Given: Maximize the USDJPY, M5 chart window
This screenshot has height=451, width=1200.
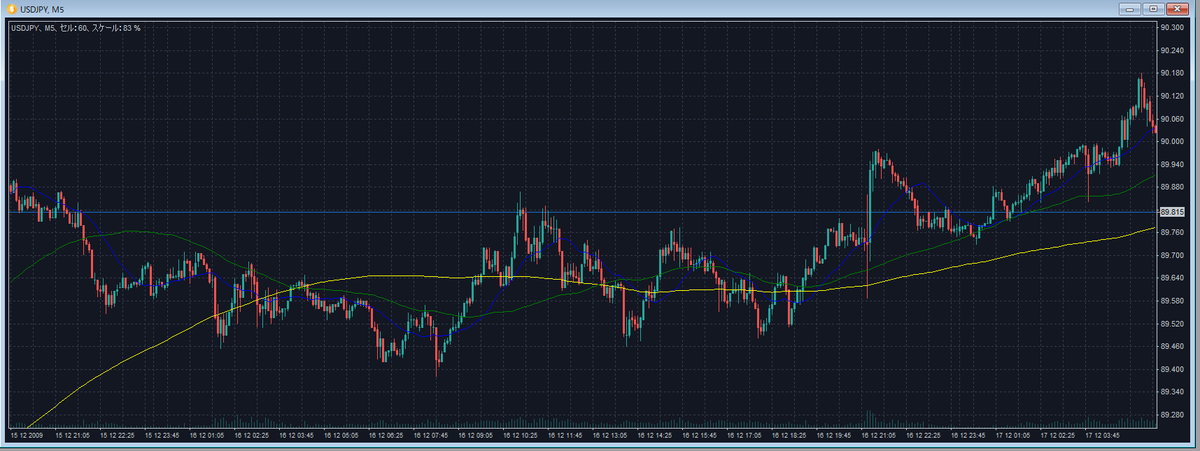Looking at the screenshot, I should pos(1155,8).
